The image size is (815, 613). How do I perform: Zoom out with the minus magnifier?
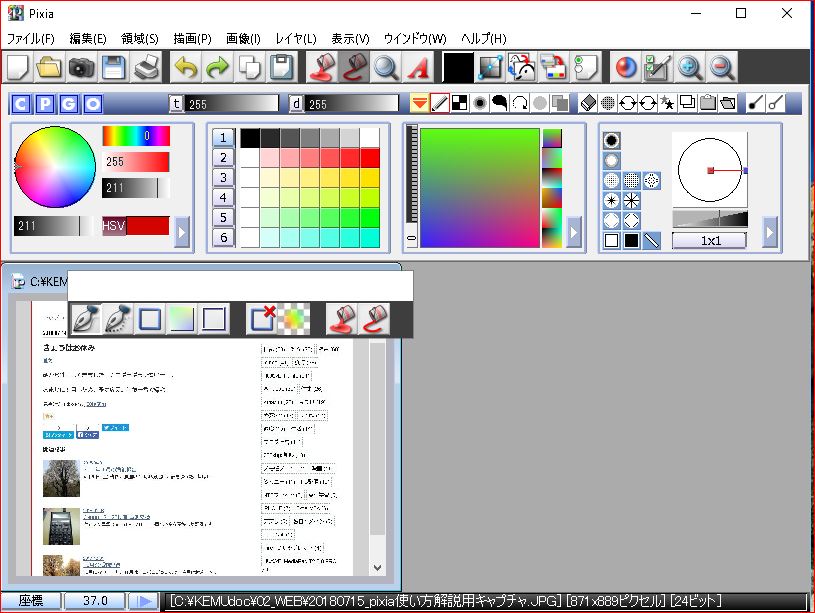click(x=722, y=67)
